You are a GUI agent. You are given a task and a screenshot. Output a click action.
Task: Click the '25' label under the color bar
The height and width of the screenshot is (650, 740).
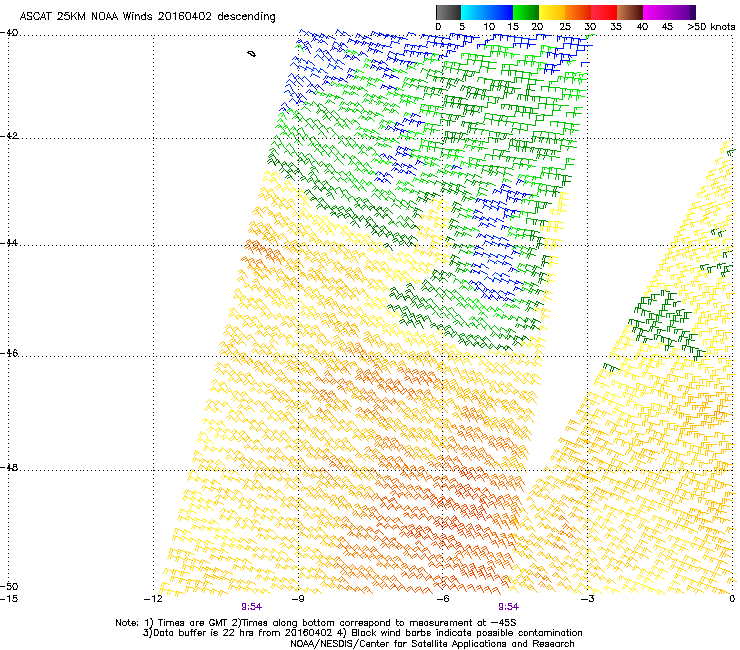565,27
